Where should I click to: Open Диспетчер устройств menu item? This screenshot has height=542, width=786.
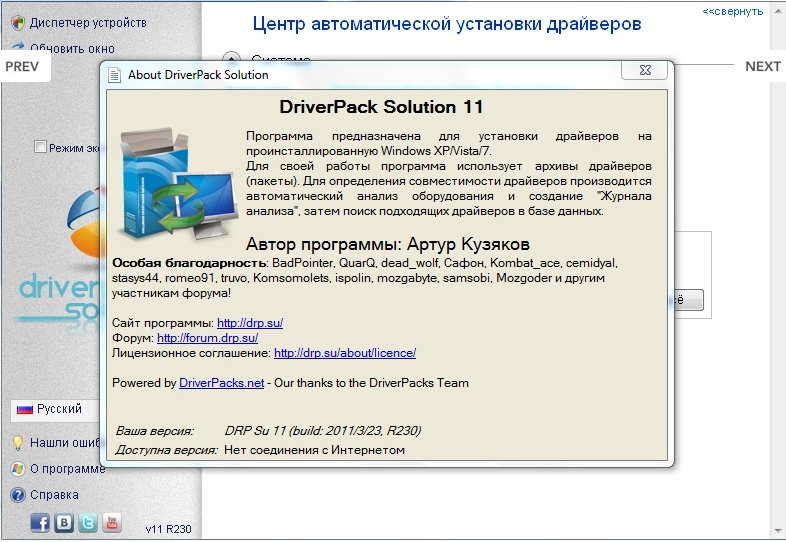88,23
